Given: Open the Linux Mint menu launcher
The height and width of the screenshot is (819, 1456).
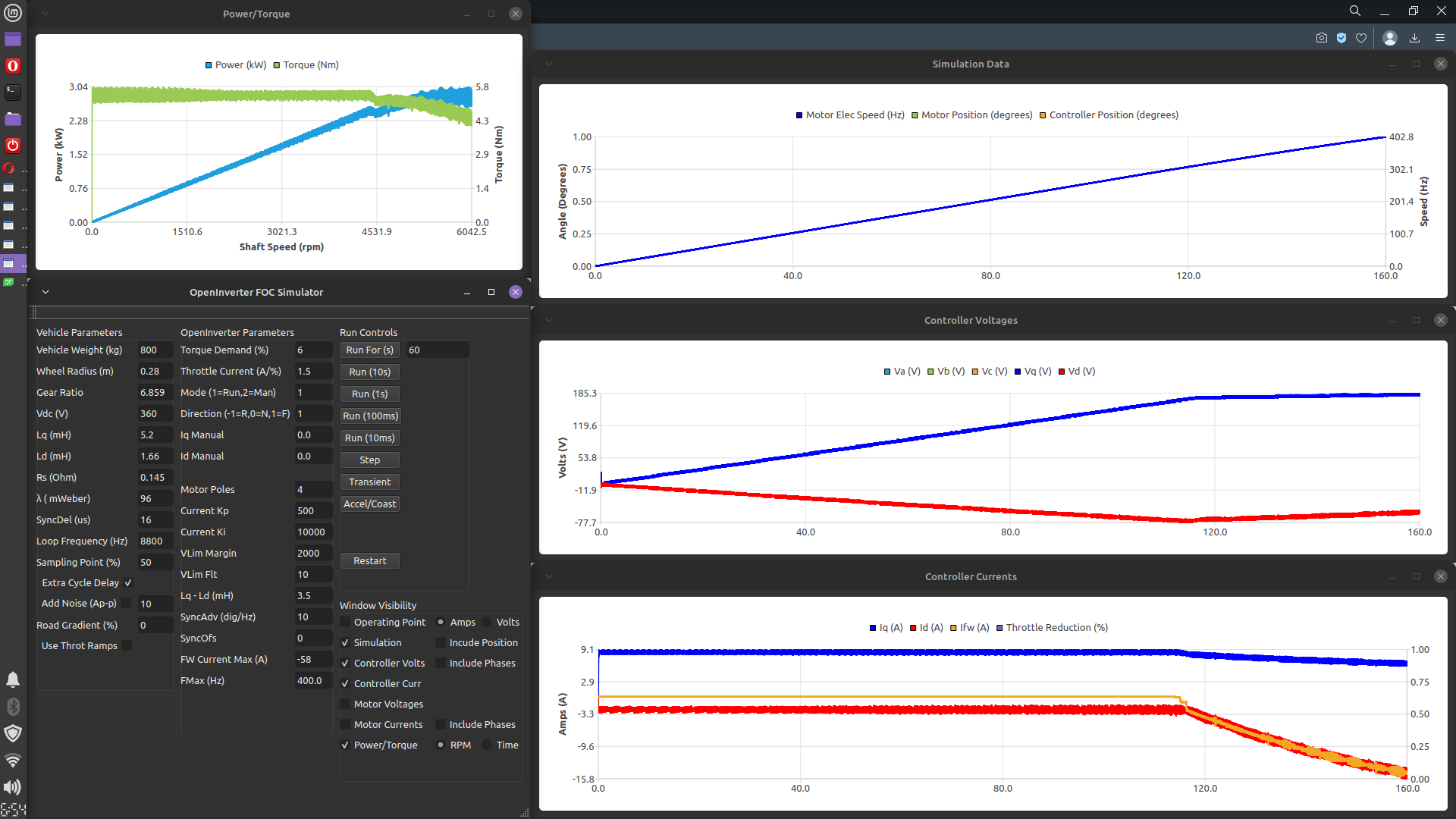Looking at the screenshot, I should coord(13,13).
